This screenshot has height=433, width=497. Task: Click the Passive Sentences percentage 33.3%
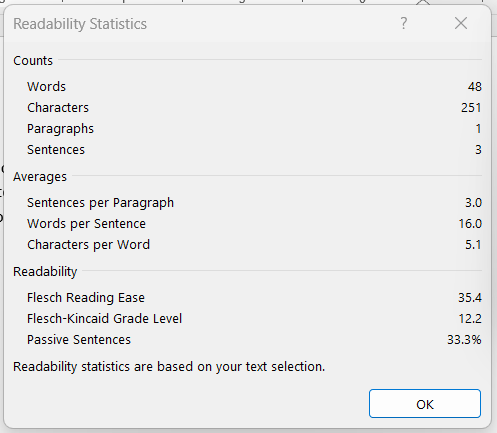pyautogui.click(x=464, y=340)
